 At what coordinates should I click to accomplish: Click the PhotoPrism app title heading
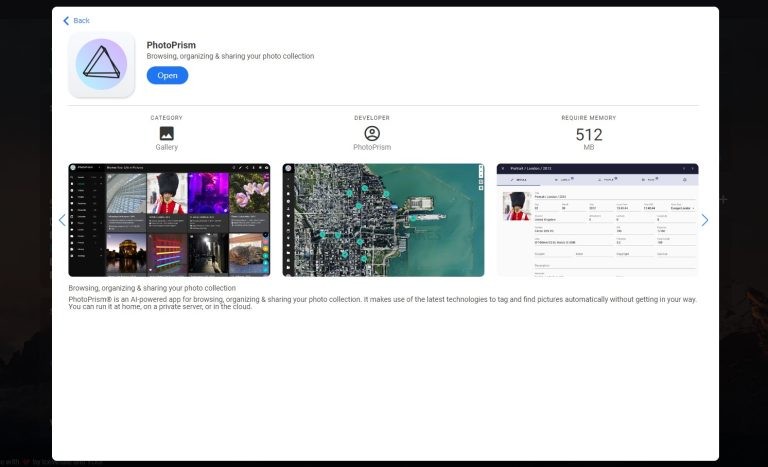(x=171, y=45)
